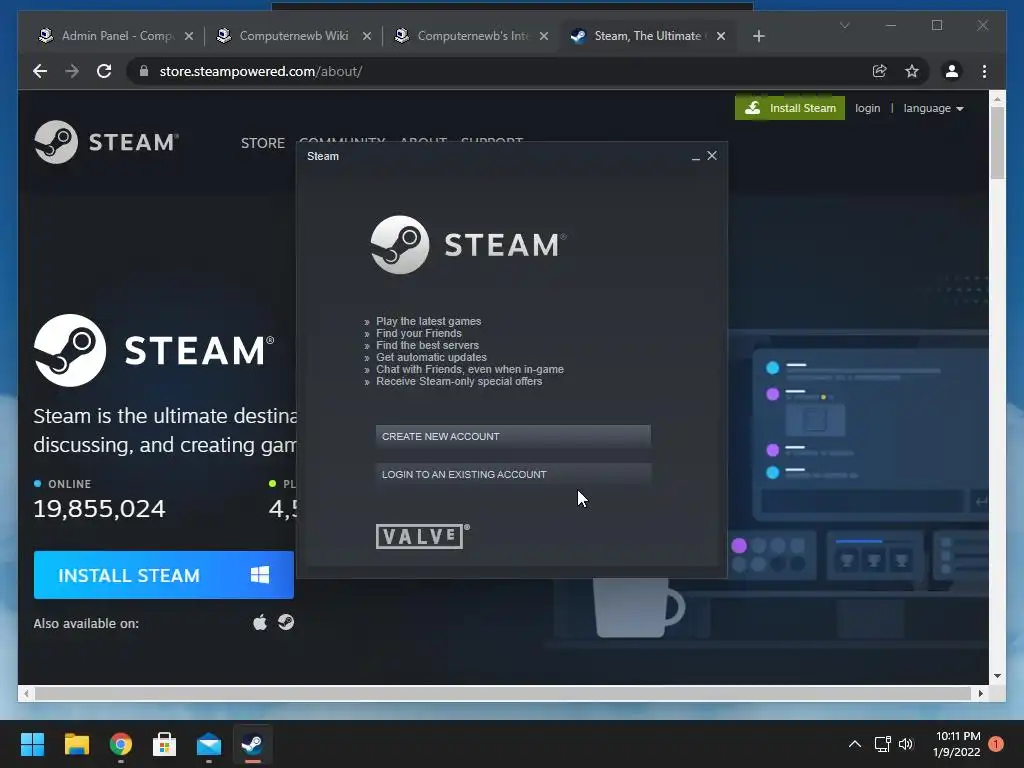Open the Chrome profile icon

click(x=952, y=71)
